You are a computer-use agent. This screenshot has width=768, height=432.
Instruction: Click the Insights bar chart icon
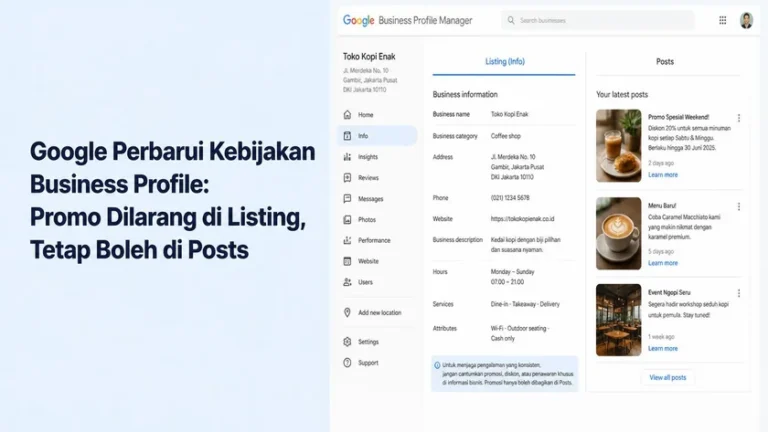tap(347, 157)
